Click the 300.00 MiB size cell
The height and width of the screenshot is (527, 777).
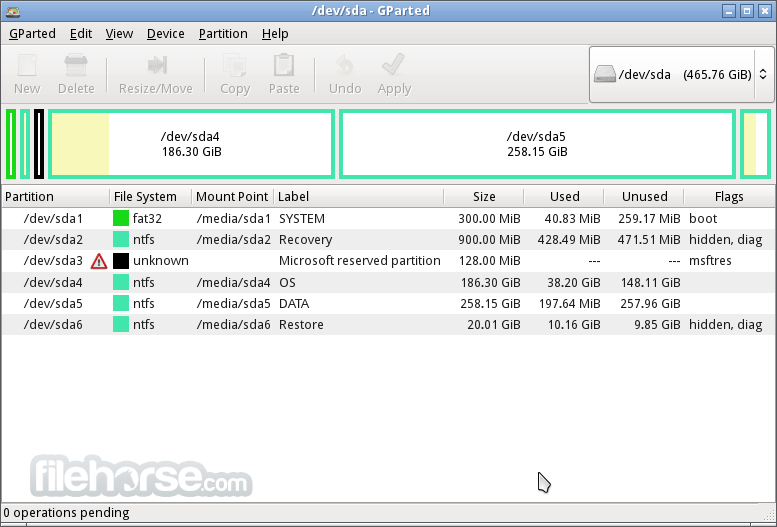(x=489, y=219)
